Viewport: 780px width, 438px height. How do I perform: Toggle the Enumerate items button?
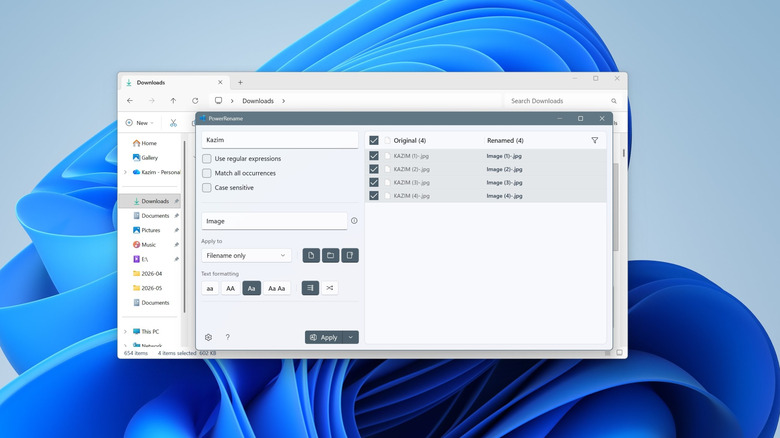pyautogui.click(x=310, y=288)
